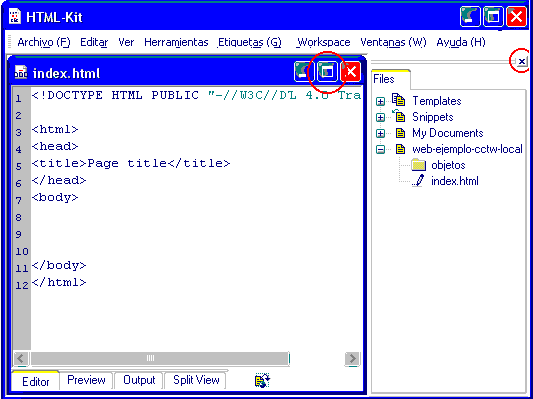Click the horizontal scrollbar thumb
Screen dimensions: 533x399
(x=159, y=358)
